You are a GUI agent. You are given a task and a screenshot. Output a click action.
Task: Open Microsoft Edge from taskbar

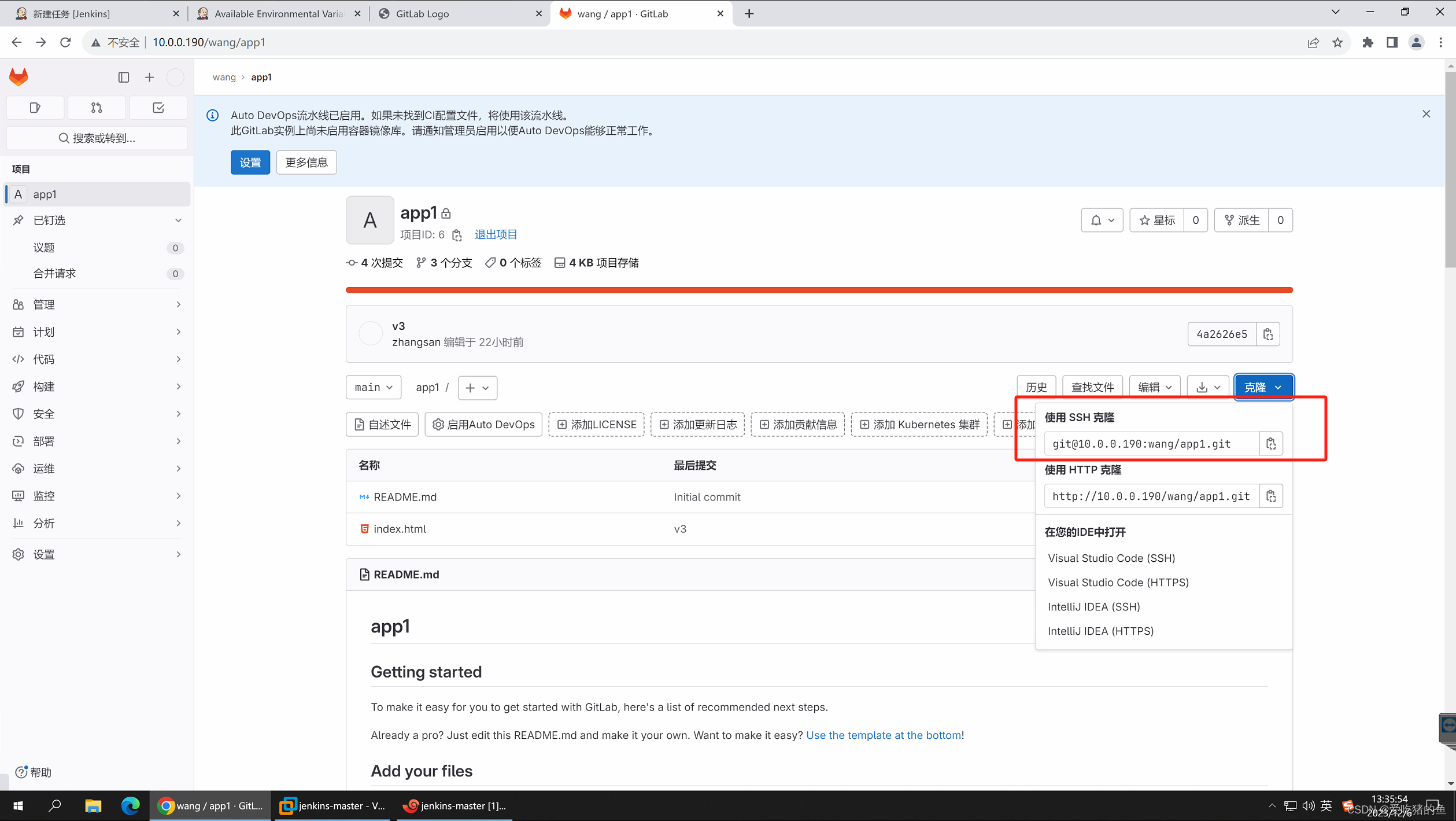pyautogui.click(x=131, y=805)
